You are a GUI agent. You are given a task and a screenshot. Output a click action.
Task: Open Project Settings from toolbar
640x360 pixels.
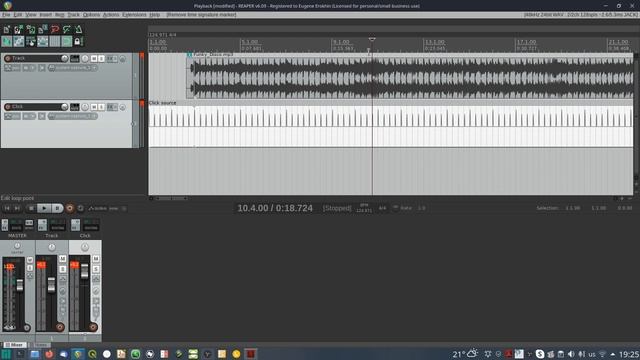click(42, 29)
